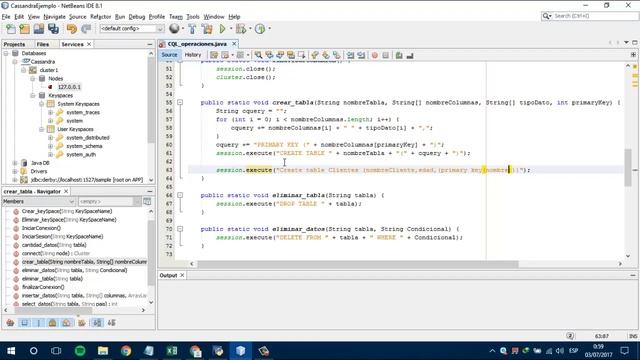Toggle Show Fields filter in Navigator
Image resolution: width=640 pixels, height=360 pixels.
[24, 323]
